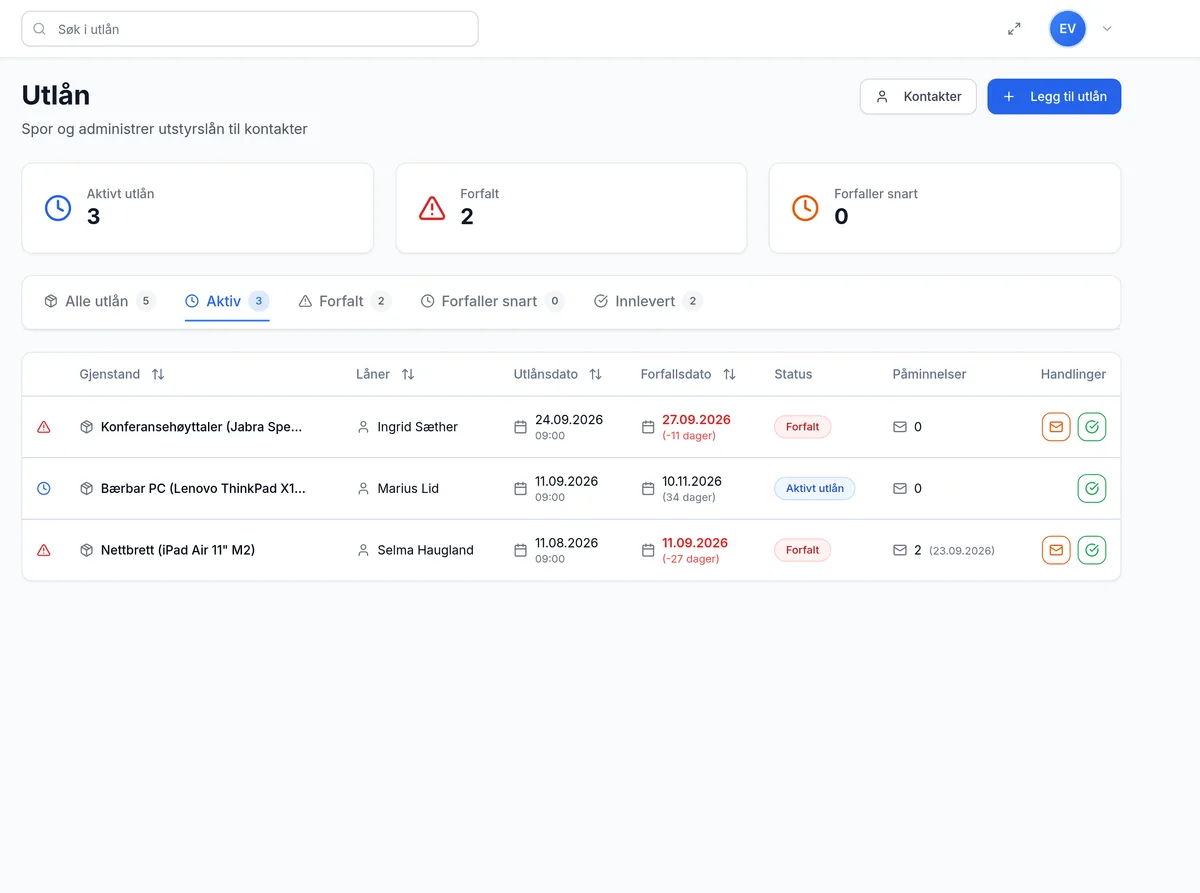Click the blue clock icon in Aktivt utlån card

coord(58,208)
